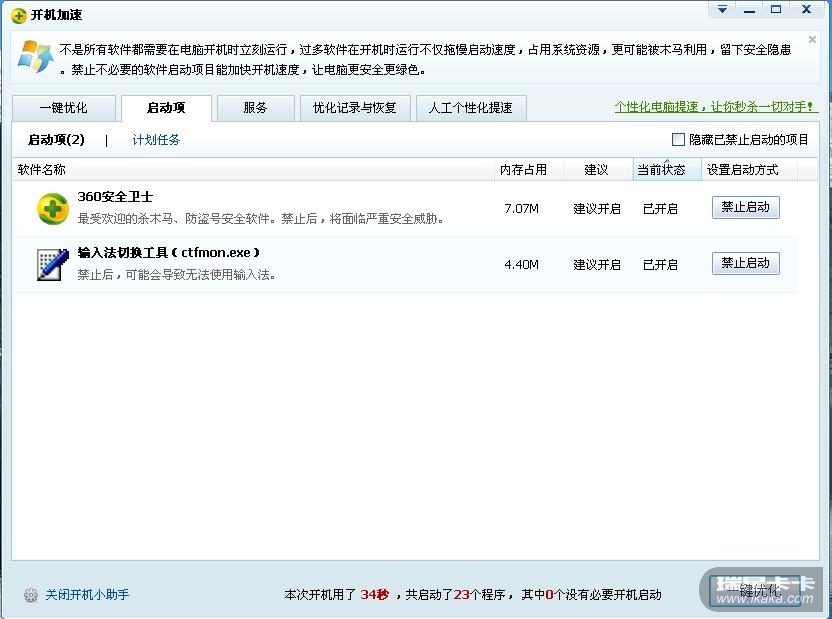This screenshot has width=832, height=619.
Task: Minimize the 开机加速 window
Action: [749, 10]
